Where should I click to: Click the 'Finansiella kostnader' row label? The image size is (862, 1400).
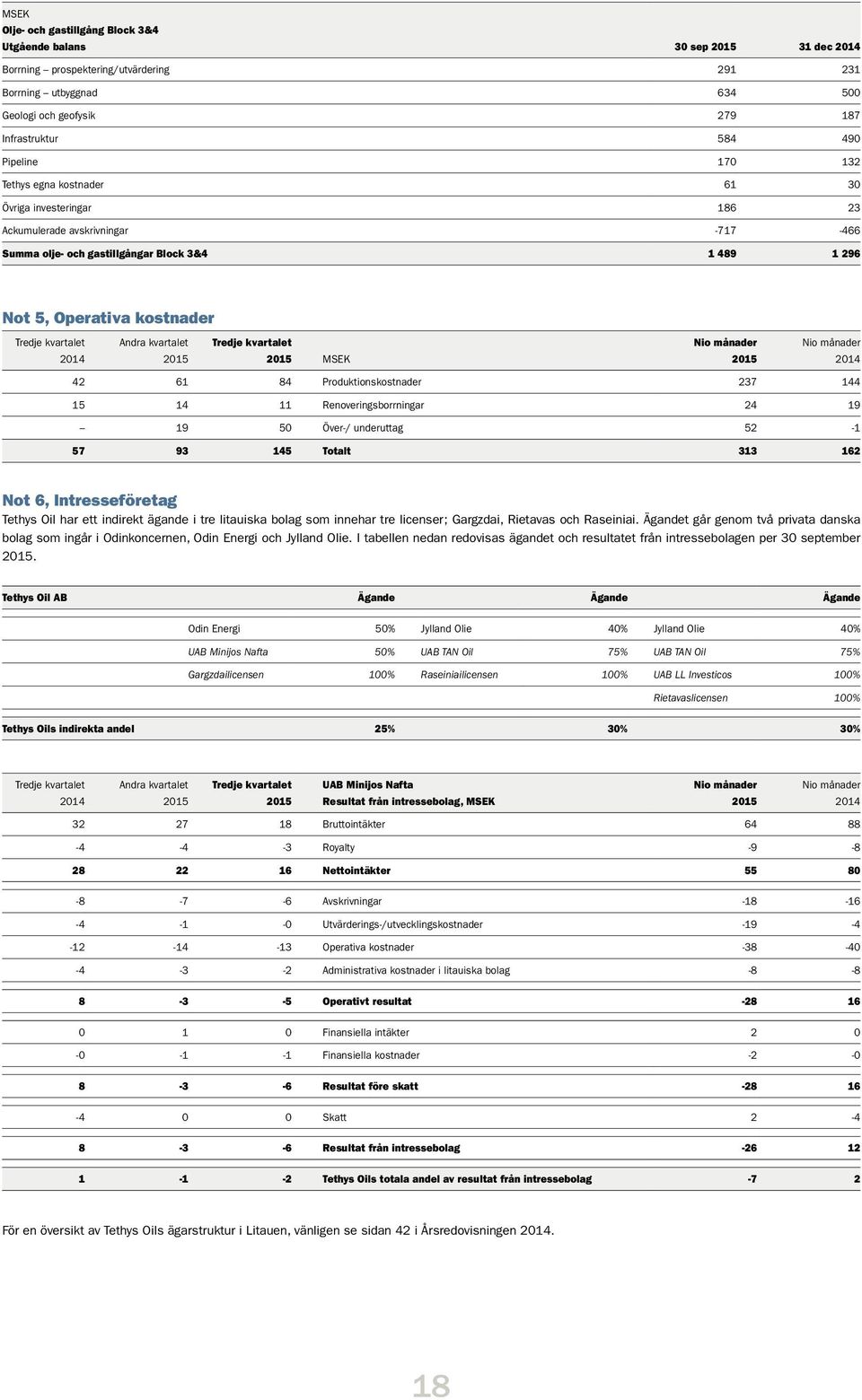[371, 1055]
